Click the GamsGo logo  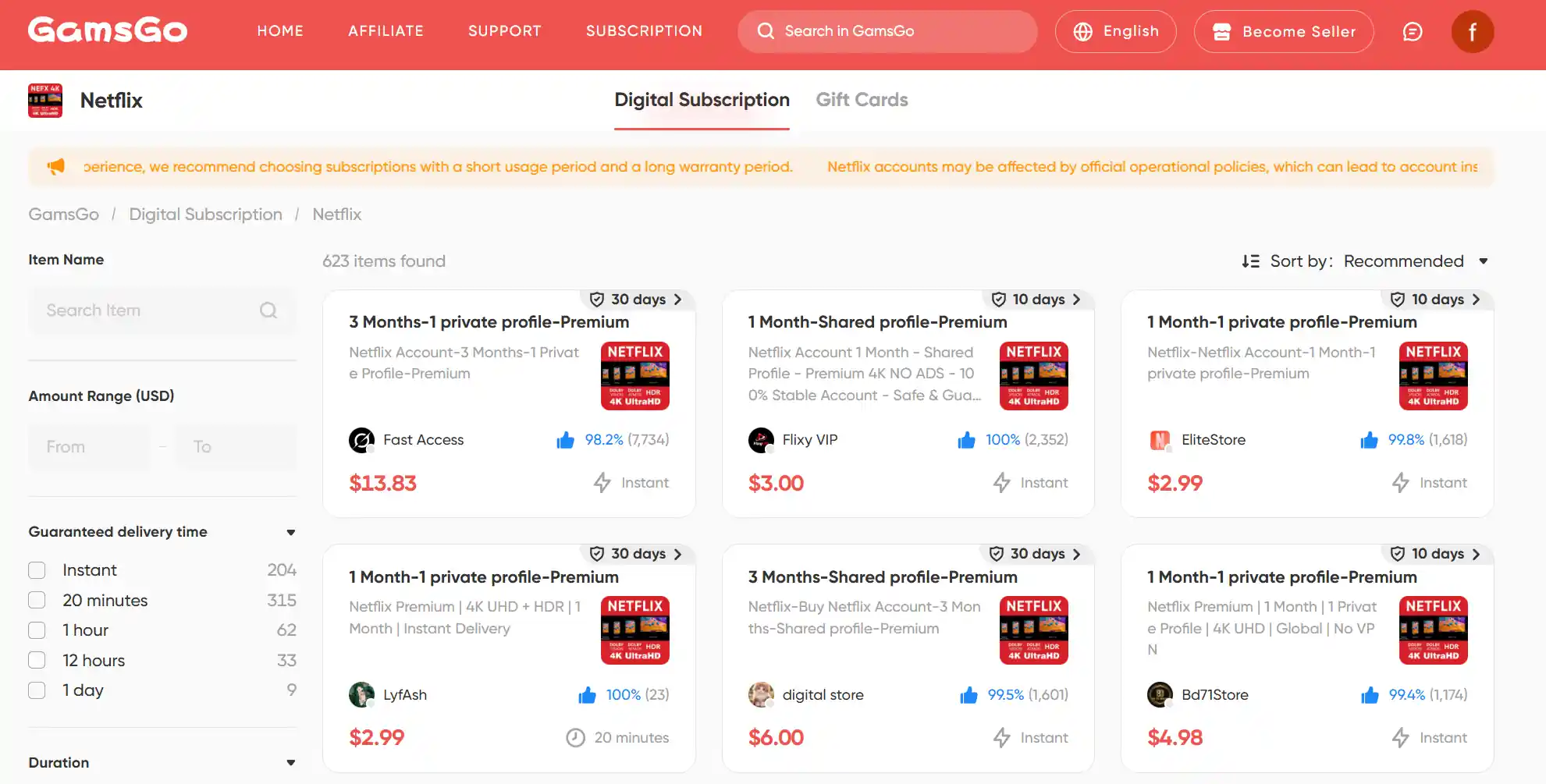pos(108,31)
